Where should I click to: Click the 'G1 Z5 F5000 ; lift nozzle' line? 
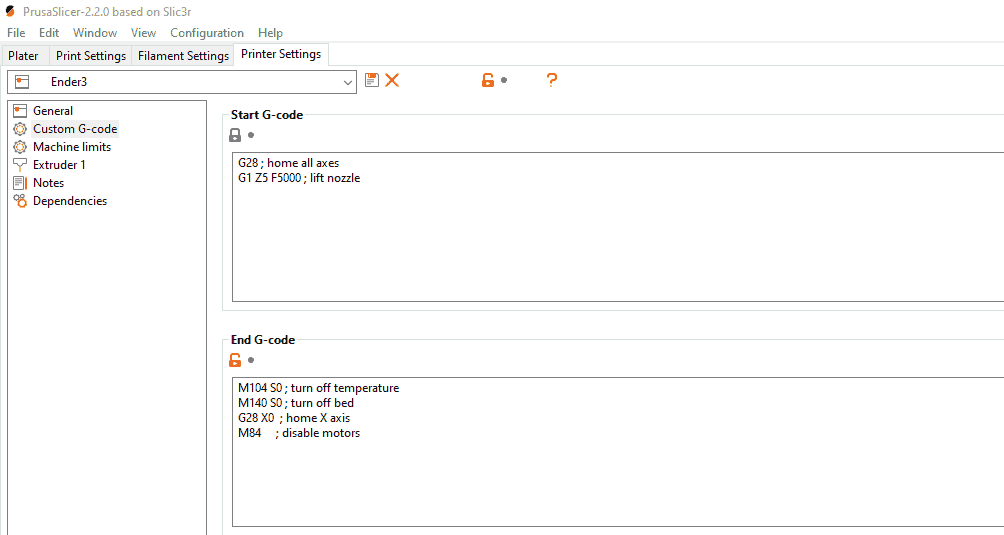coord(299,178)
